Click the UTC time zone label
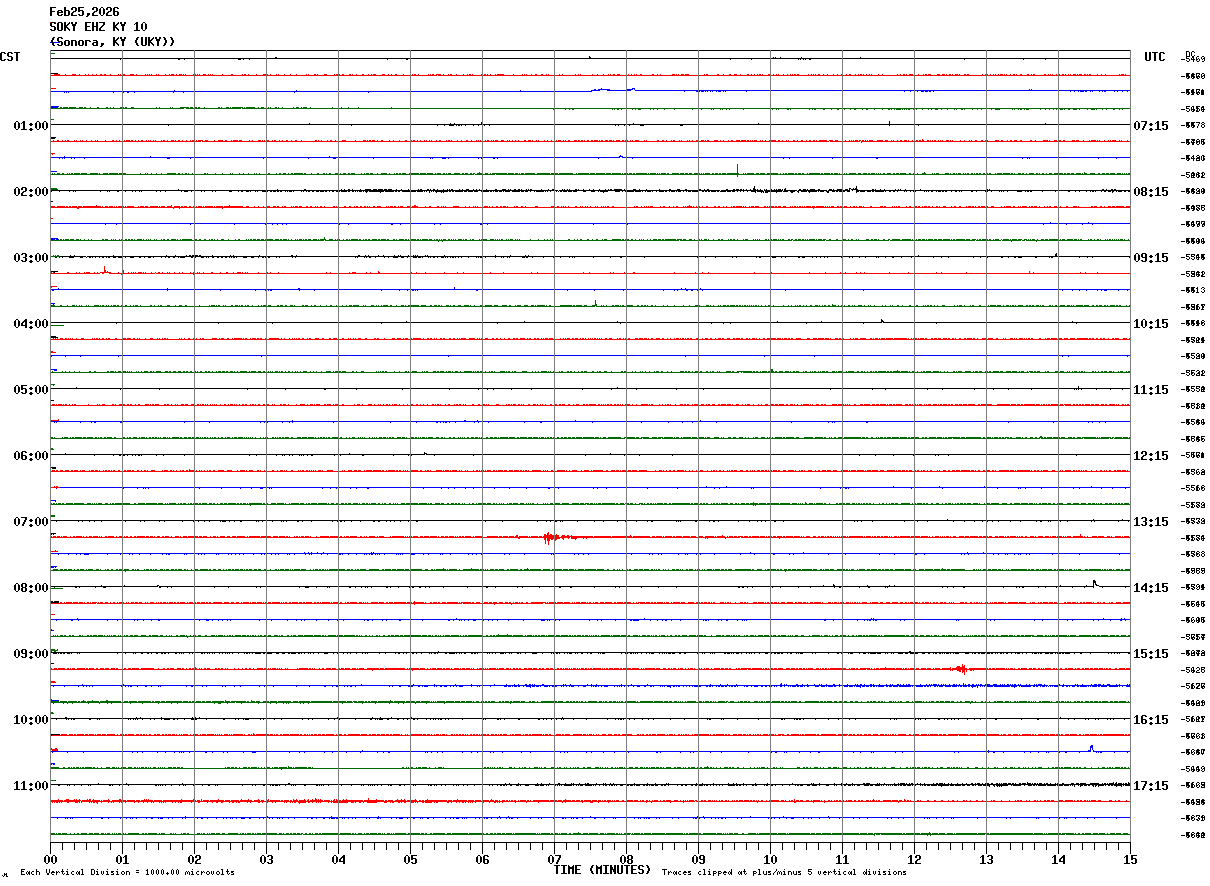 (1155, 57)
